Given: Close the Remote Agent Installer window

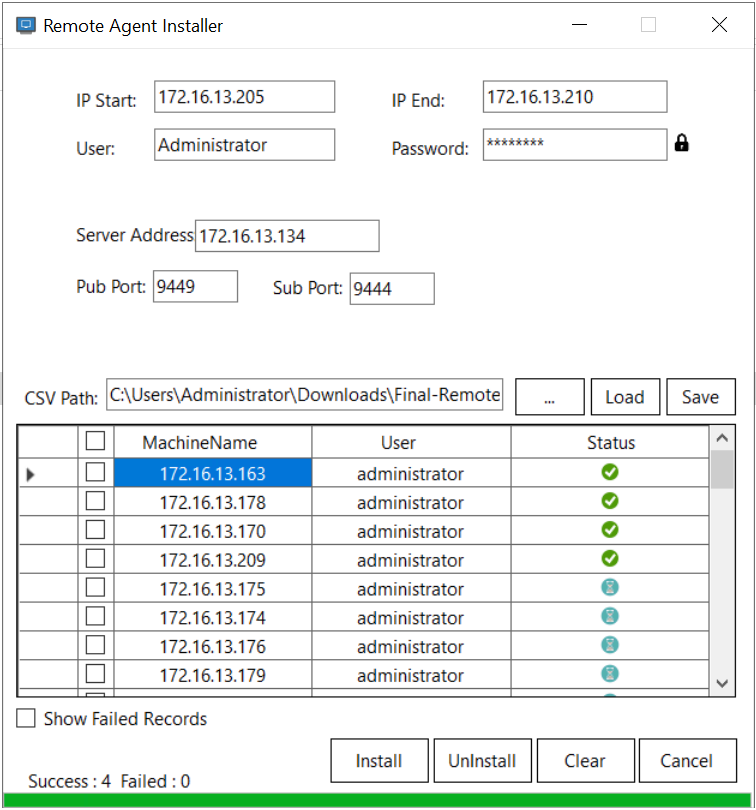Looking at the screenshot, I should click(x=719, y=24).
